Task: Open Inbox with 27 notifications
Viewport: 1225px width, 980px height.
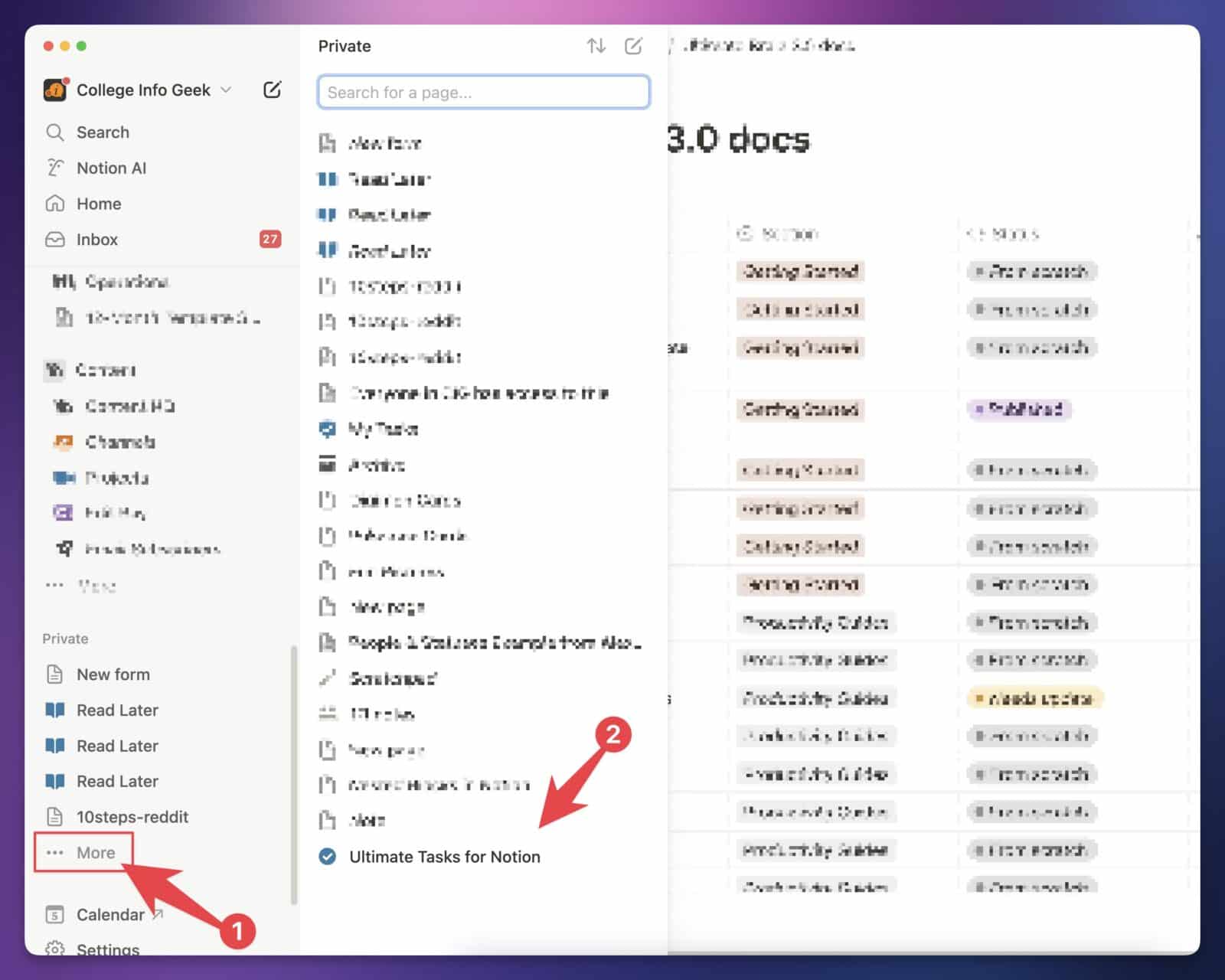Action: [97, 240]
